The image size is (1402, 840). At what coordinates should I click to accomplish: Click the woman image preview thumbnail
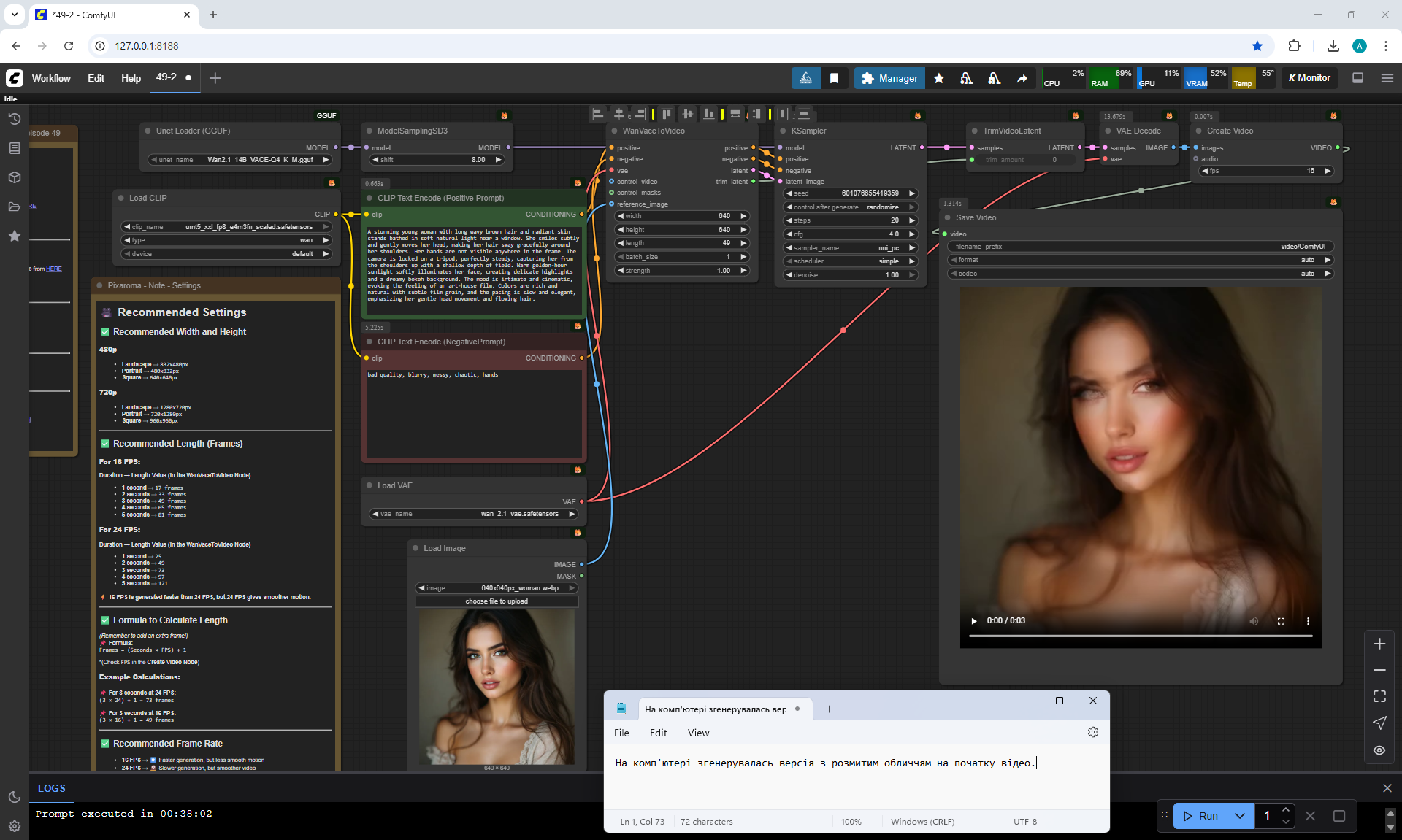497,686
